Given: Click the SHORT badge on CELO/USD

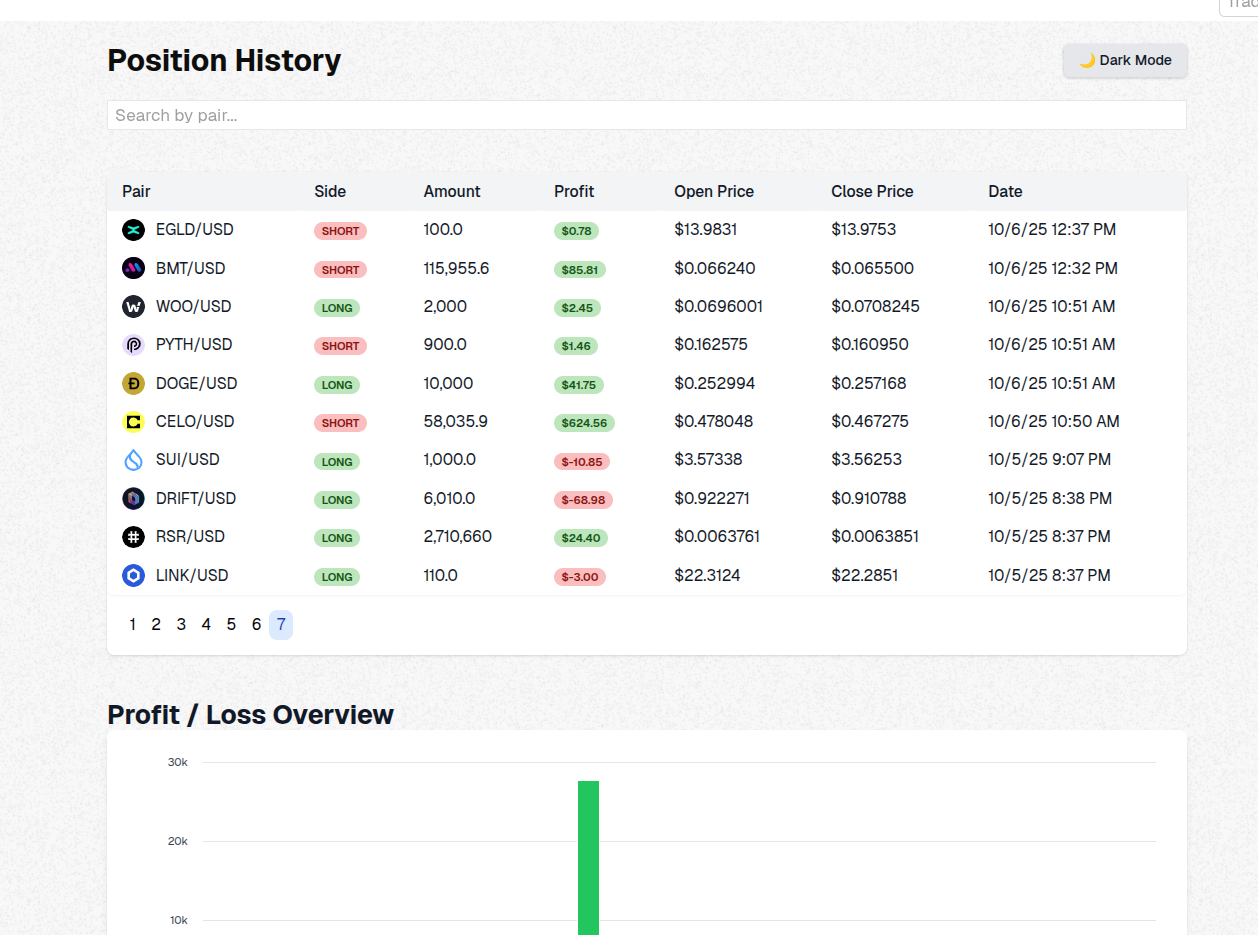Looking at the screenshot, I should pos(340,422).
